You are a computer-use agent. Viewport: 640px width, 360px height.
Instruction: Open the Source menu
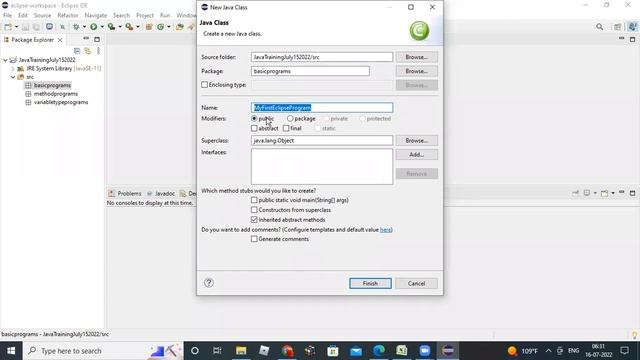click(x=42, y=15)
